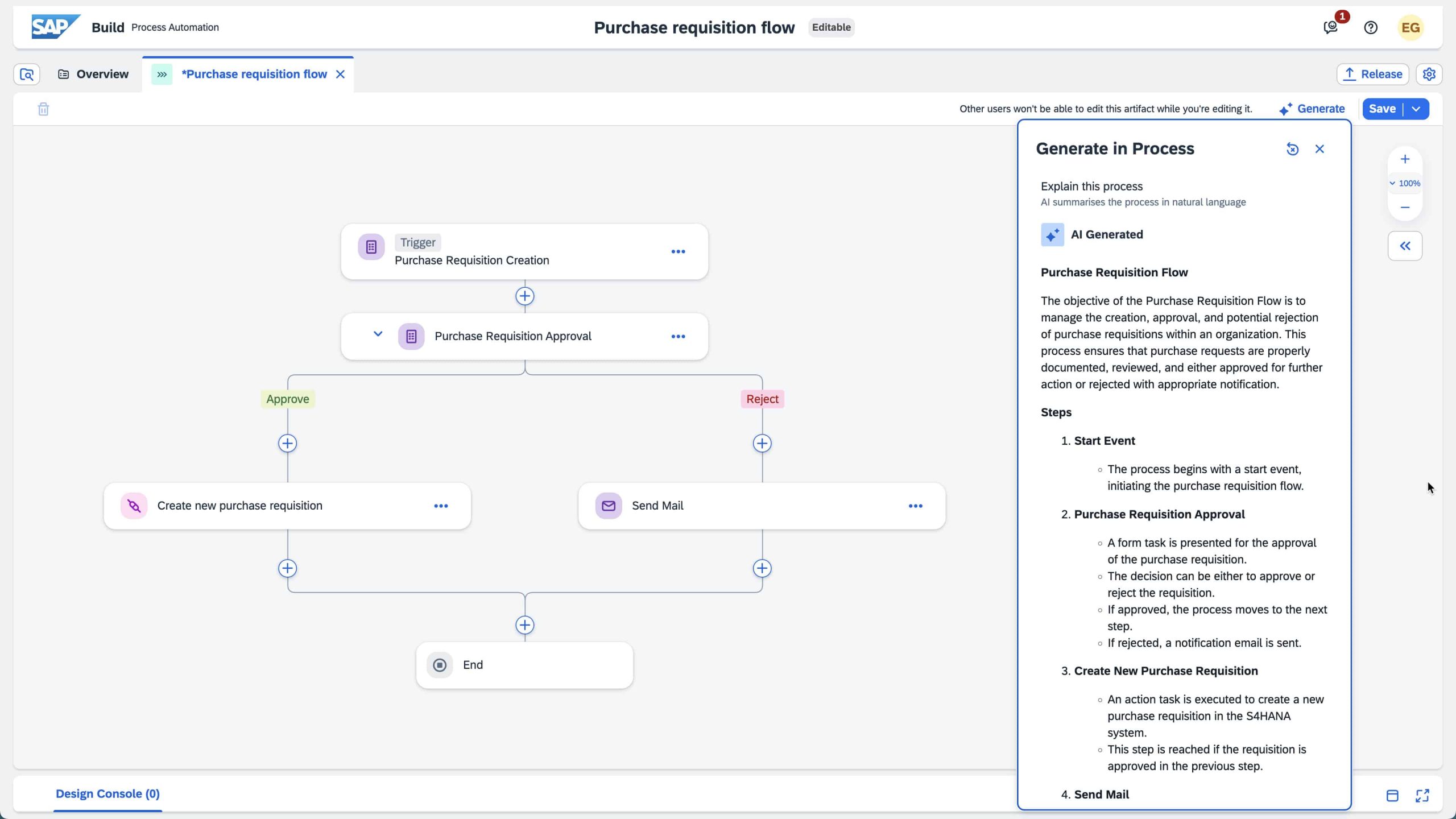Collapse the Purchase Requisition Approval branches
Viewport: 1456px width, 819px height.
click(378, 334)
